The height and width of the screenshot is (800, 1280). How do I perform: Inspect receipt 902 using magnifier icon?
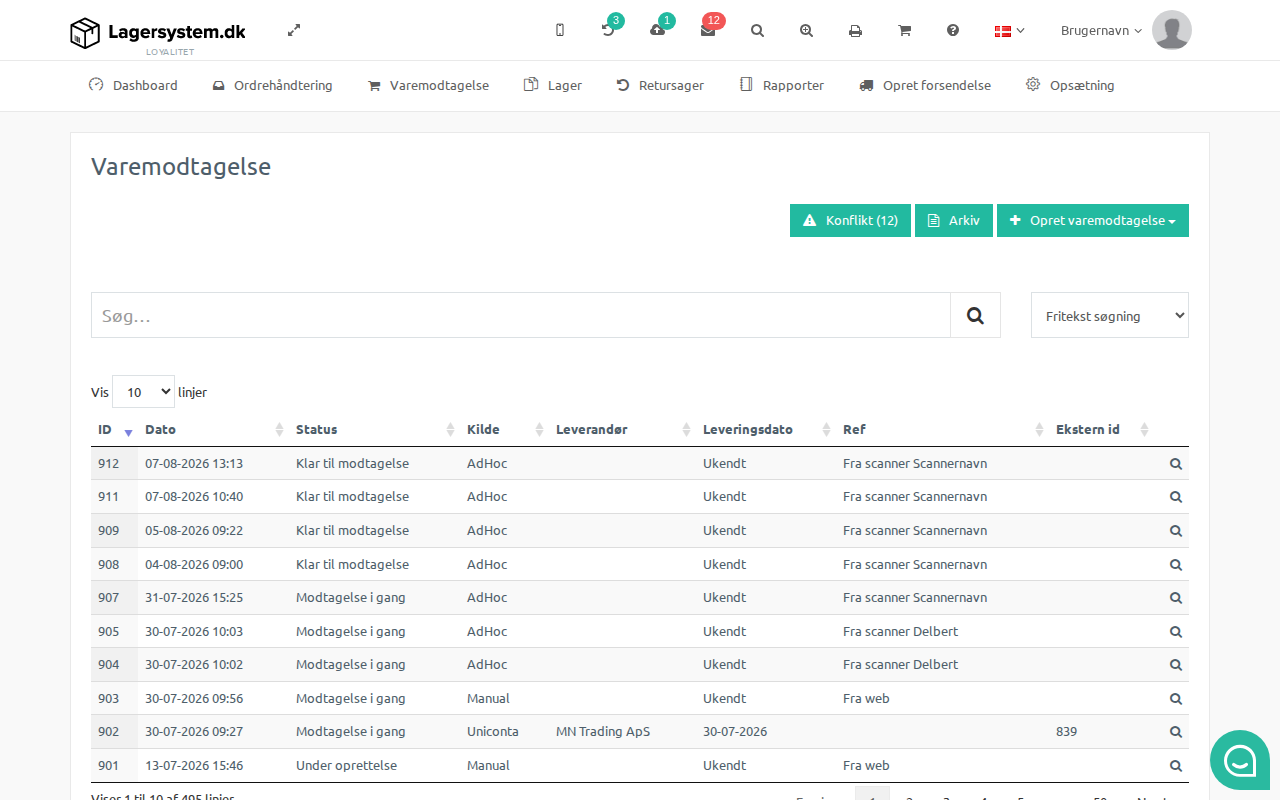point(1176,732)
